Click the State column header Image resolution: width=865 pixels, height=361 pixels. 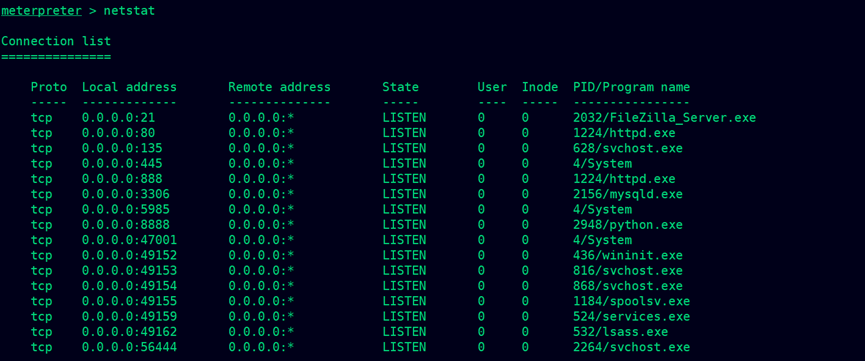(401, 87)
